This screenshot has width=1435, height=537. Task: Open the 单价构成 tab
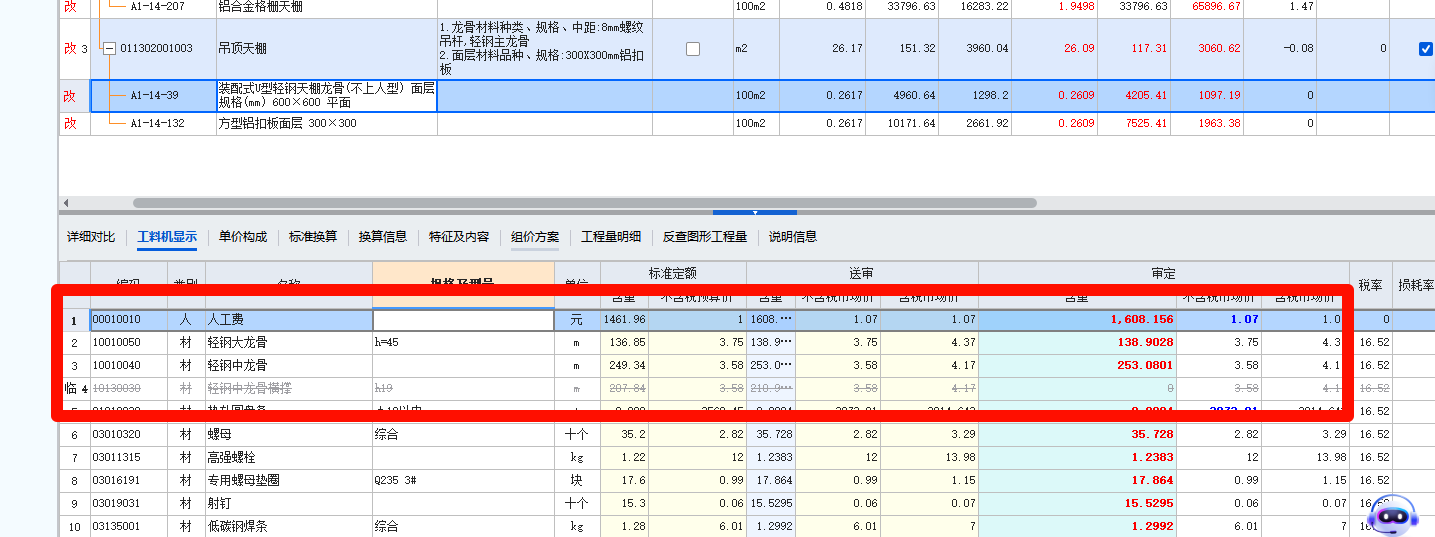coord(243,237)
